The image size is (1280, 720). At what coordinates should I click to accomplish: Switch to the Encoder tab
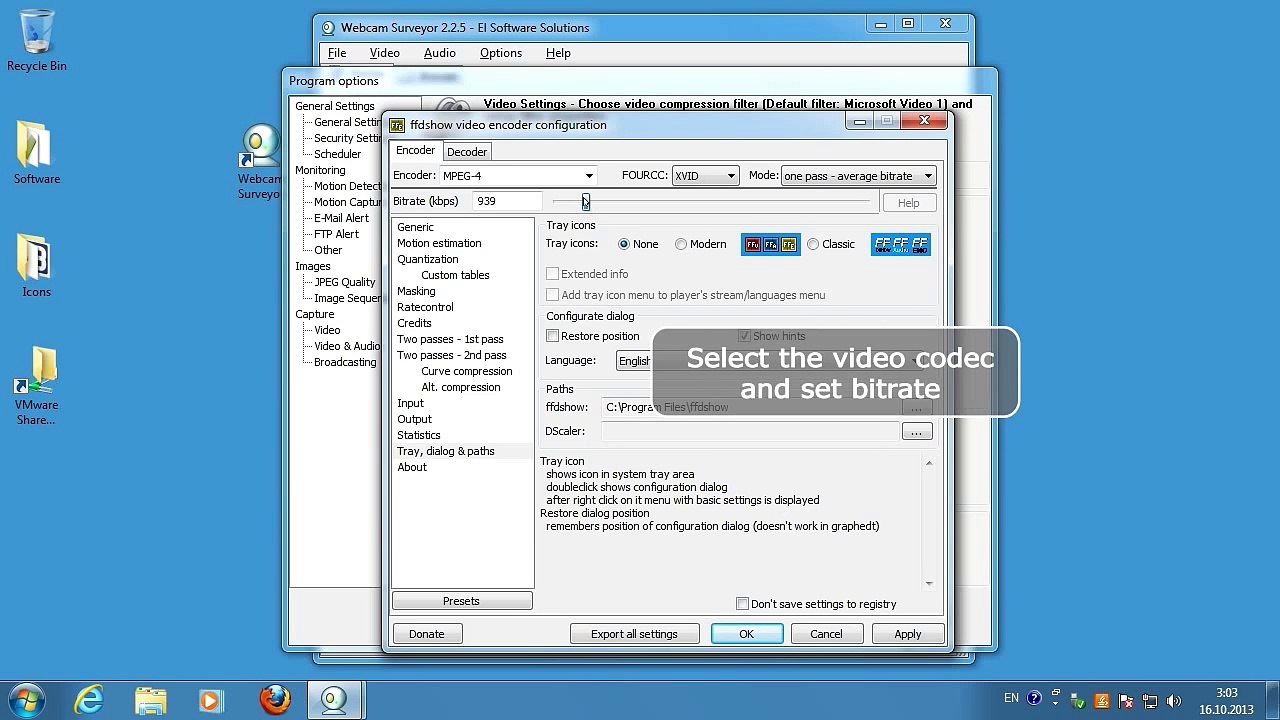415,150
